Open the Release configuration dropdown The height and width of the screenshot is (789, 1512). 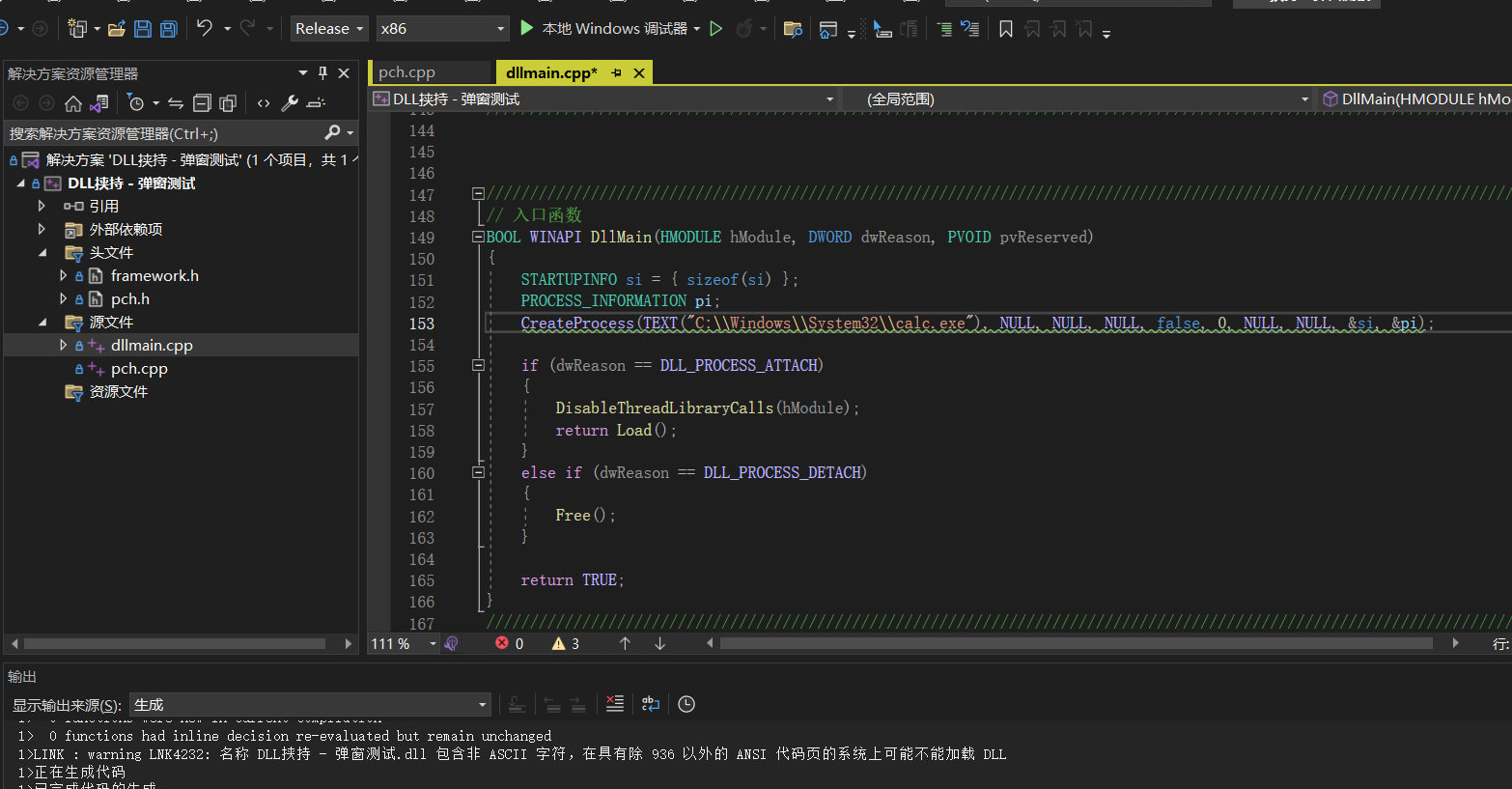(329, 29)
